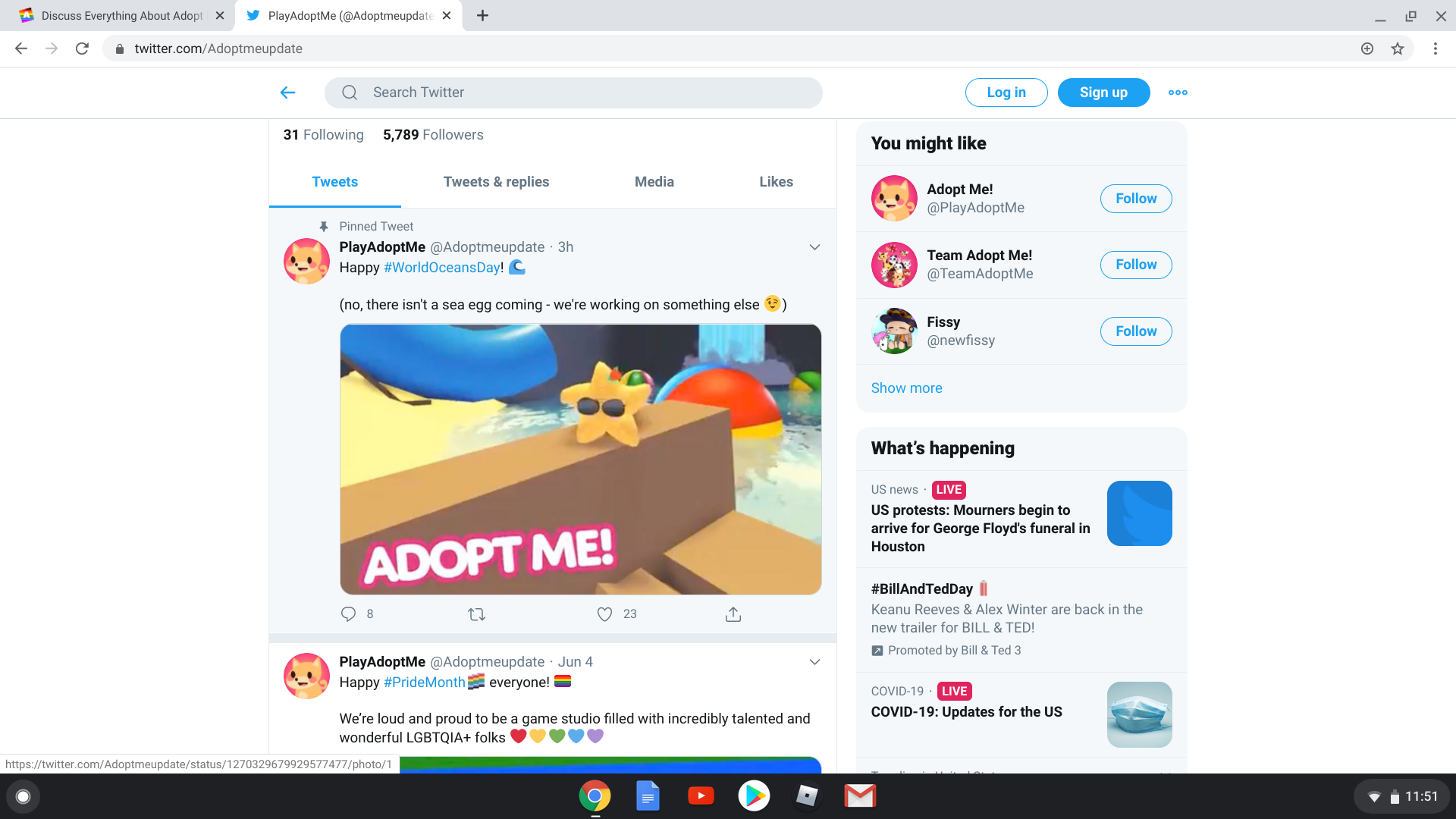Click Show more under You might like
1456x819 pixels.
click(906, 388)
